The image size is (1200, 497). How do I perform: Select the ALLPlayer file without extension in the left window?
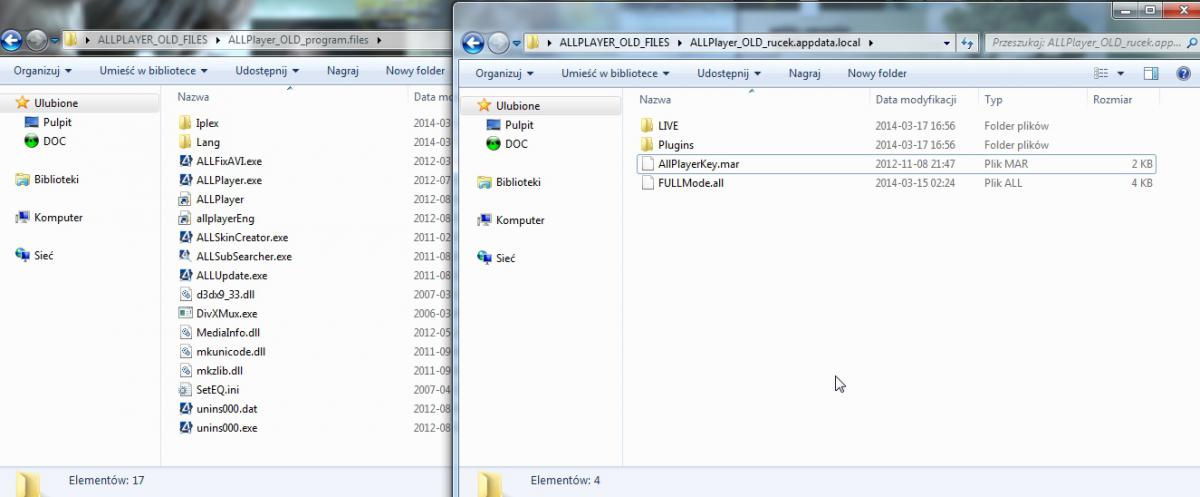coord(220,199)
